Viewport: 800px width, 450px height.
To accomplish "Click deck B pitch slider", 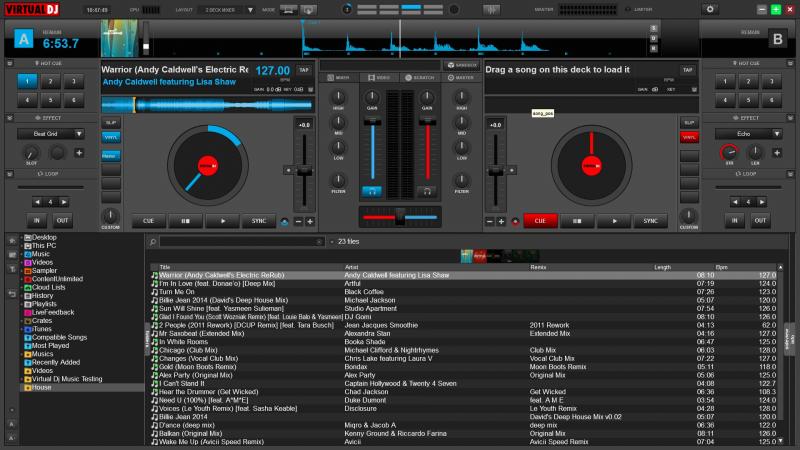I will click(495, 171).
